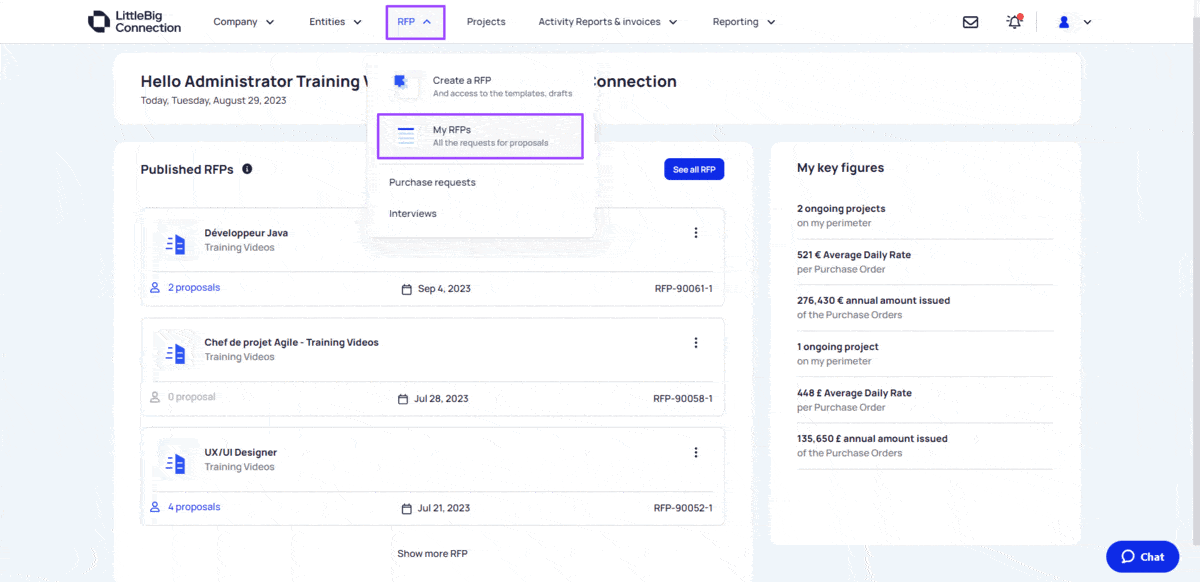Click the UX/UI Designer document icon
Screen dimensions: 1200x582
coord(175,463)
